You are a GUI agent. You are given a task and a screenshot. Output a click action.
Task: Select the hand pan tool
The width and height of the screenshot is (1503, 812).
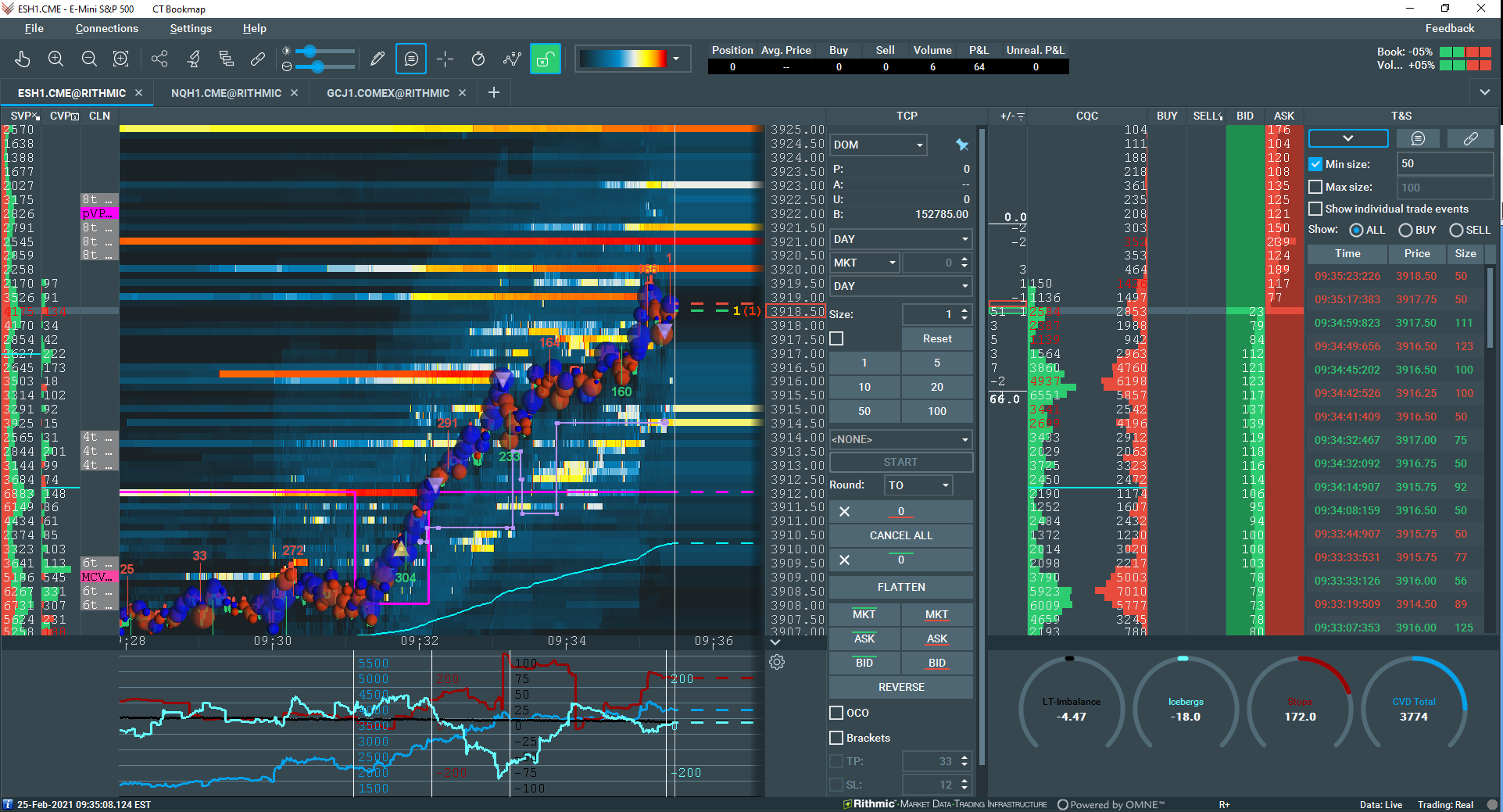click(23, 59)
